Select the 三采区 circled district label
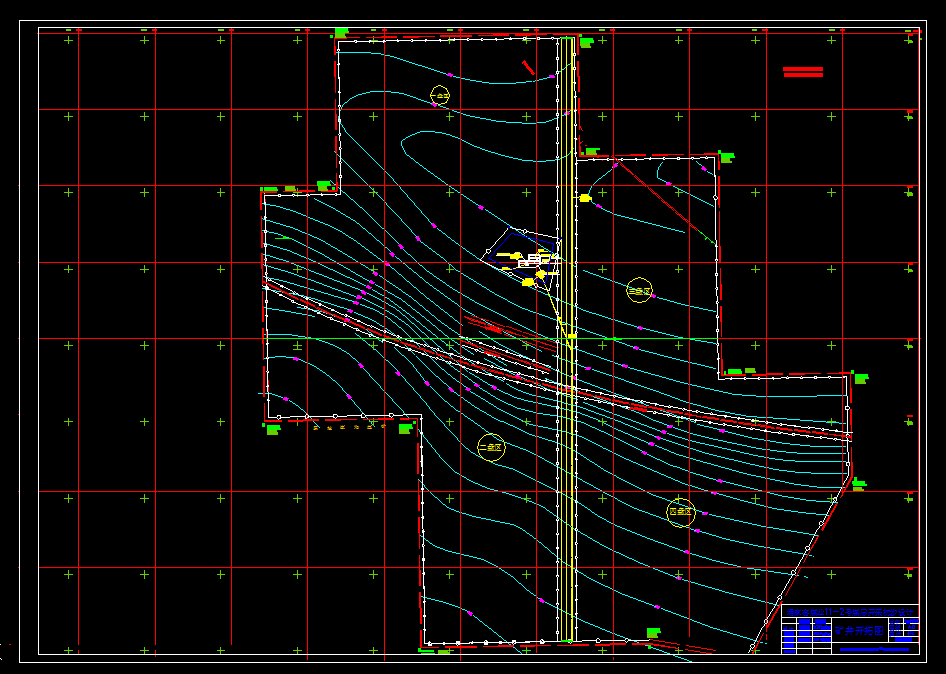Screen dimensions: 946x674 [640, 290]
